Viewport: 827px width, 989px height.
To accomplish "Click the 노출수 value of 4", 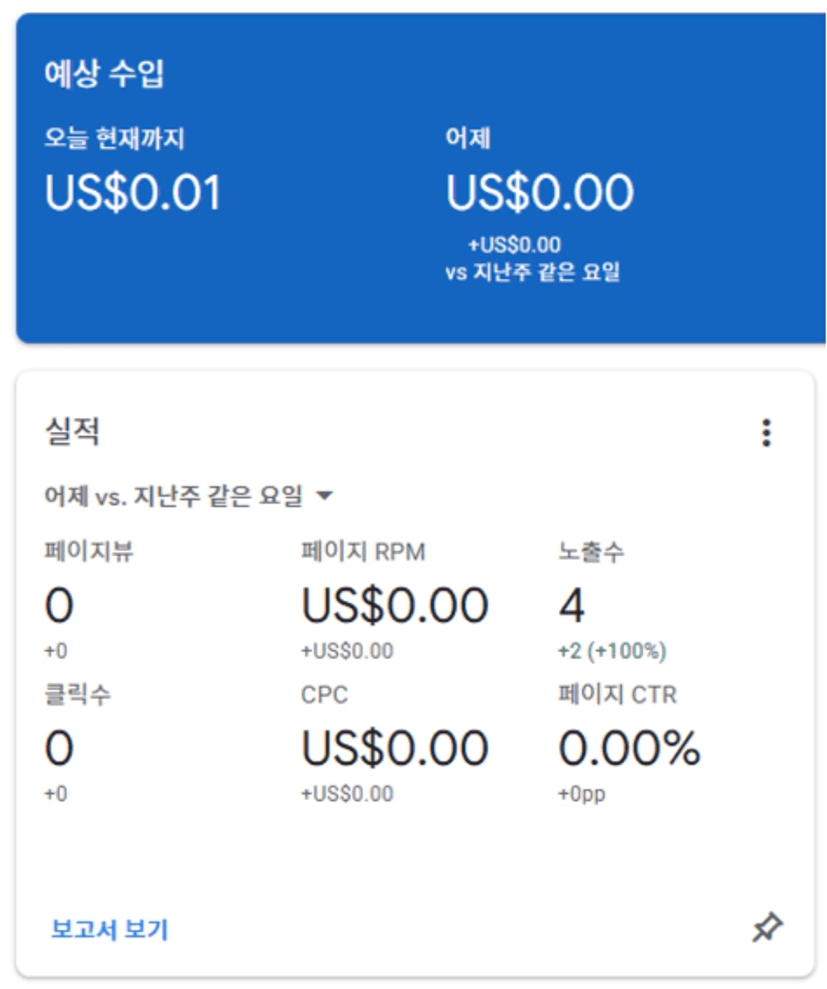I will [572, 606].
